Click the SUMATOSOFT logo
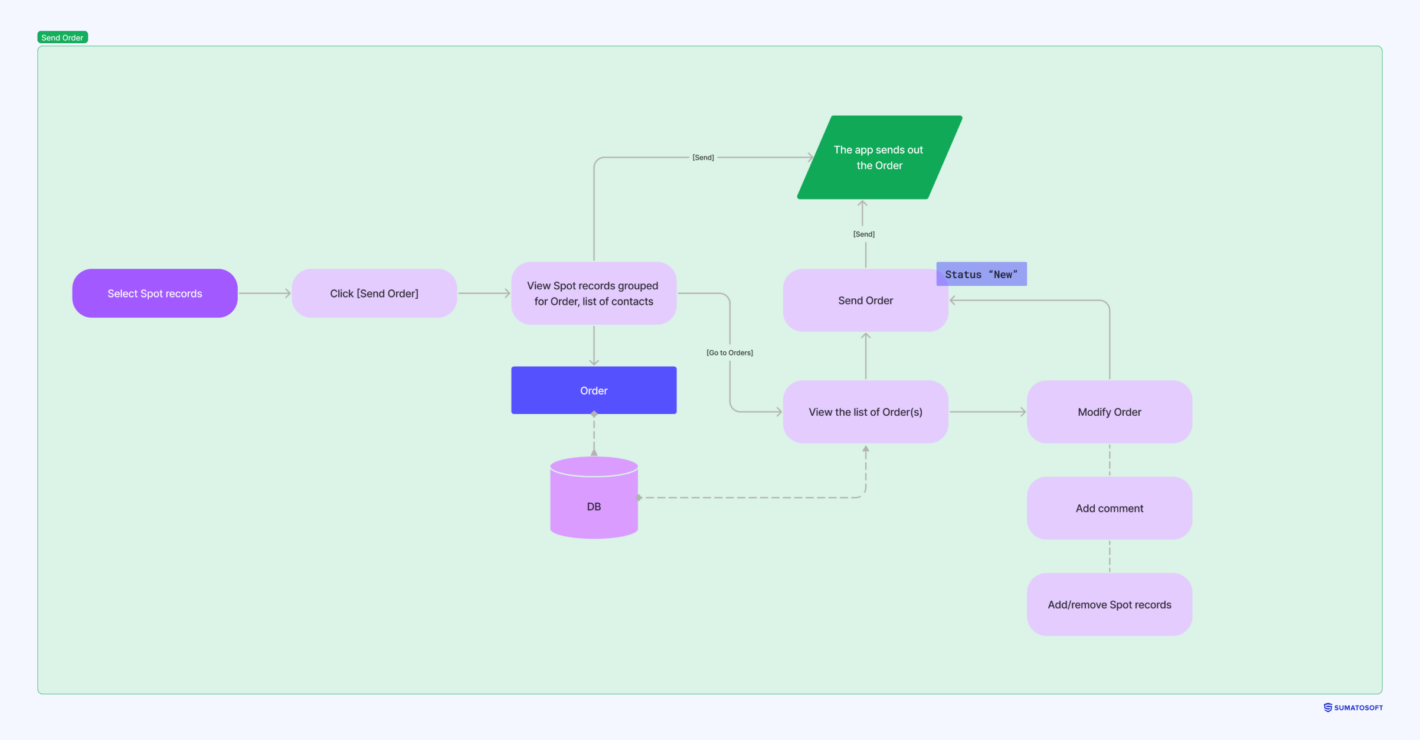1420x740 pixels. pyautogui.click(x=1352, y=707)
